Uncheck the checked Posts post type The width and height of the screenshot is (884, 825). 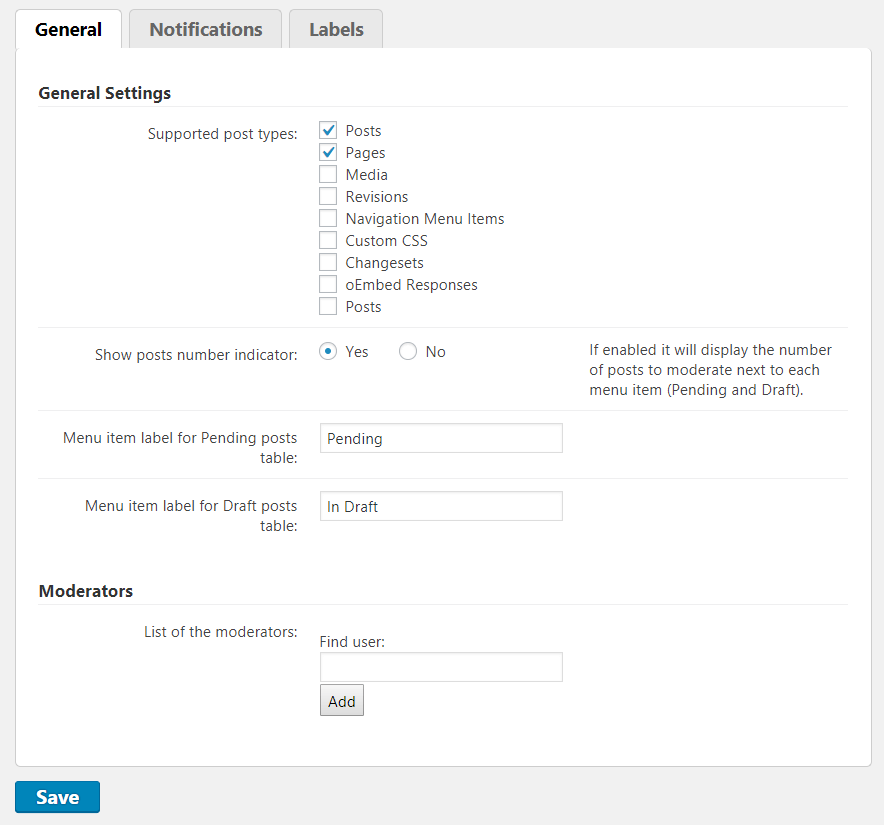pos(328,131)
